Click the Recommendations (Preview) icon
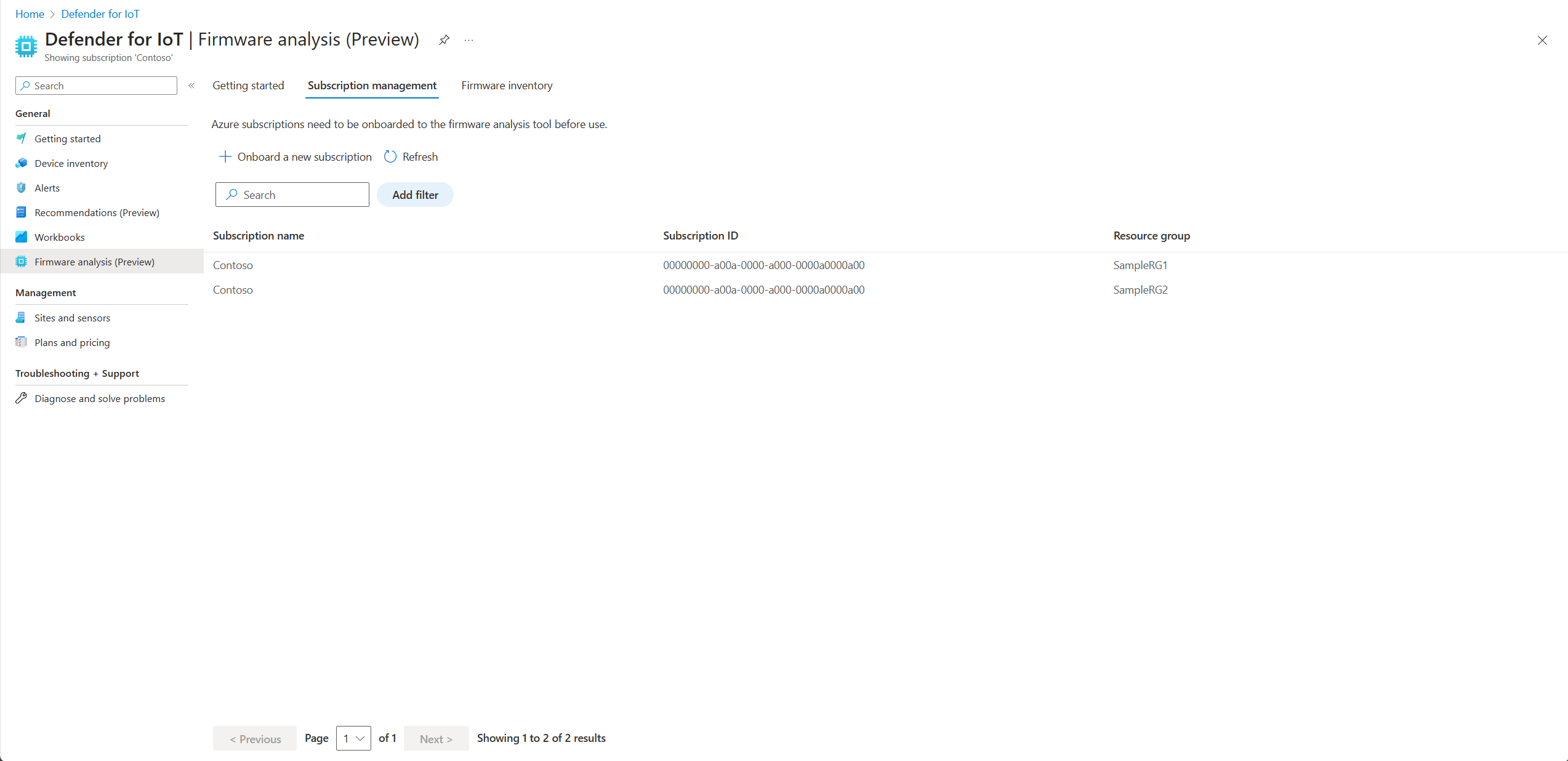1568x761 pixels. point(22,212)
